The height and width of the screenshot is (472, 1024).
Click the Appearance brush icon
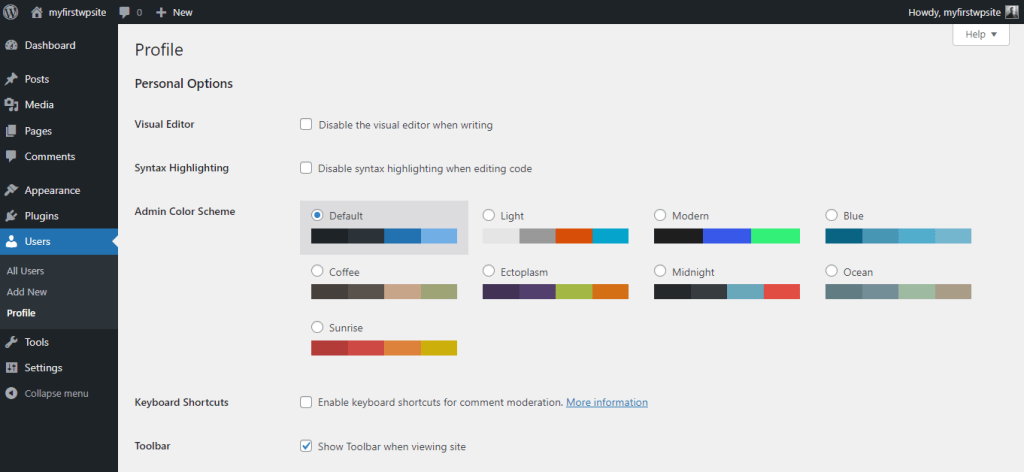click(x=10, y=191)
